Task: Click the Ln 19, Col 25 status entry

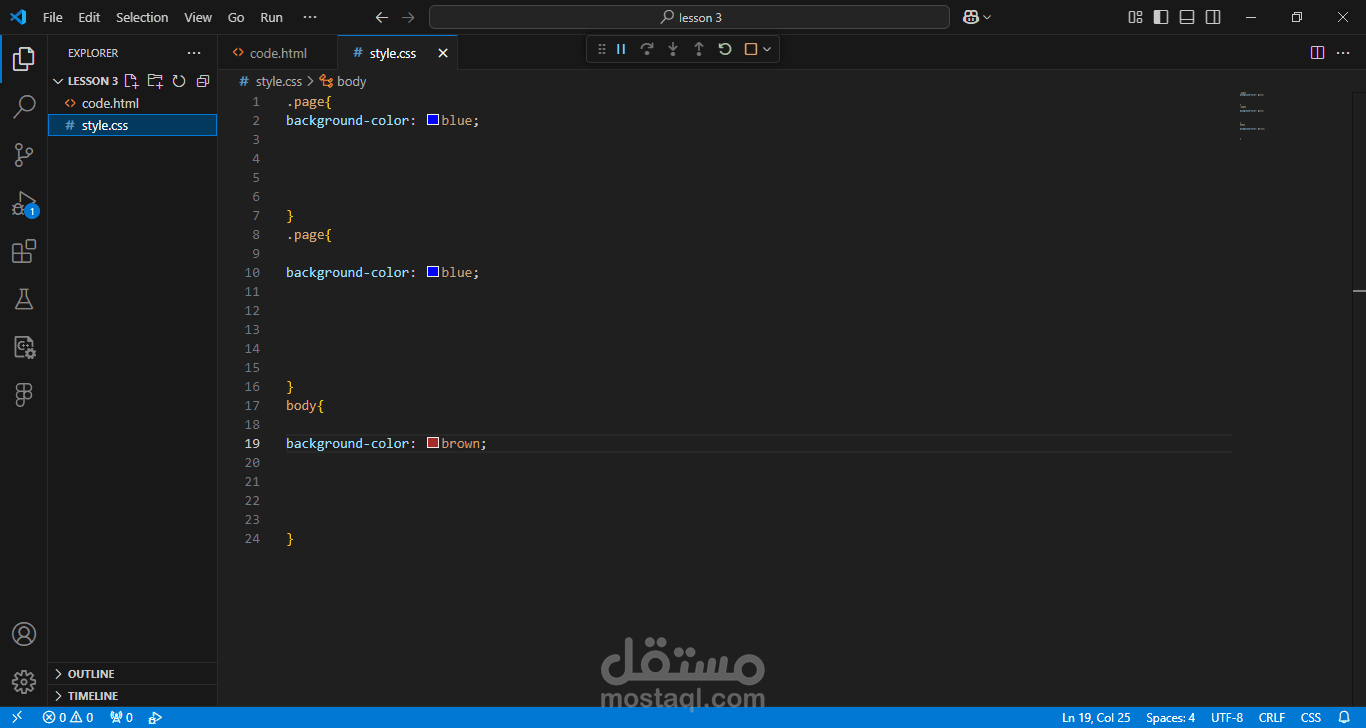Action: click(x=1096, y=718)
